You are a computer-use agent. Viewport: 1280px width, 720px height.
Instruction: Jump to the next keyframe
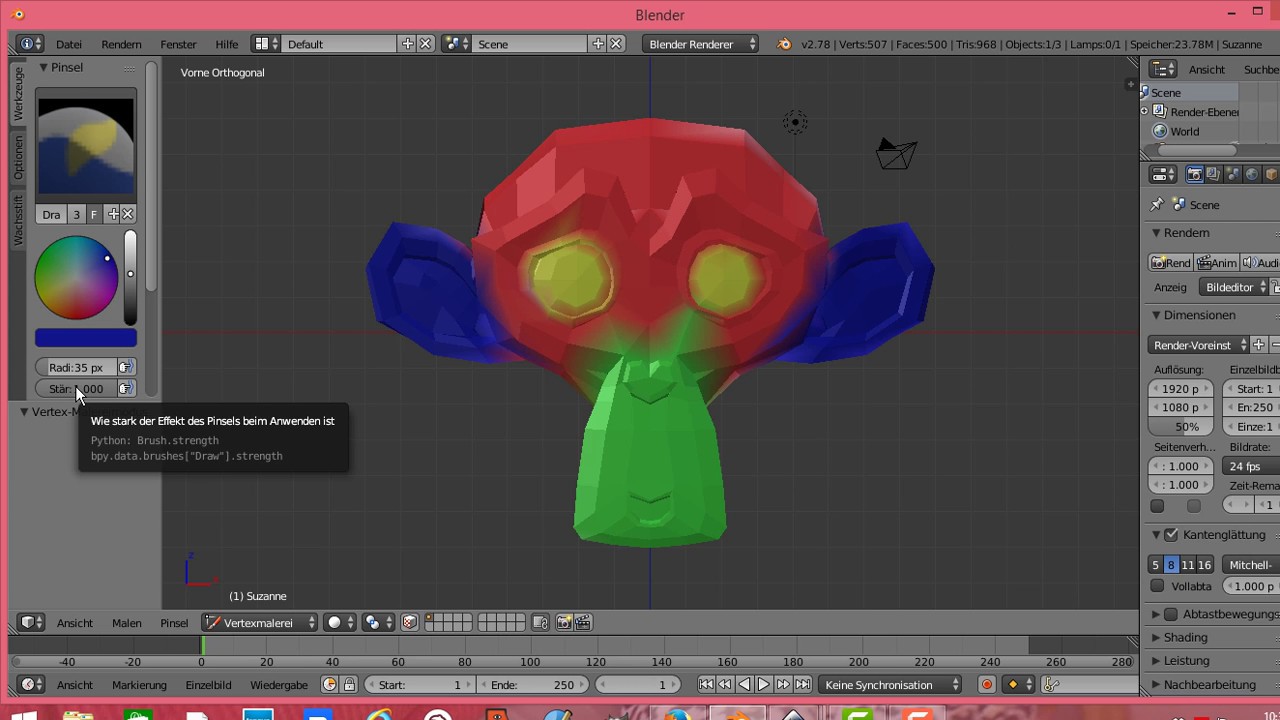[783, 684]
